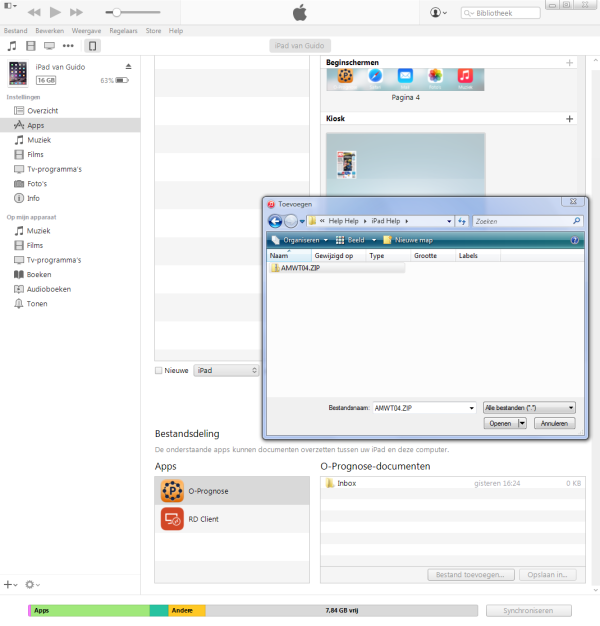Click the Zoeken field in Toevoegen dialog
The height and width of the screenshot is (626, 600).
[528, 221]
